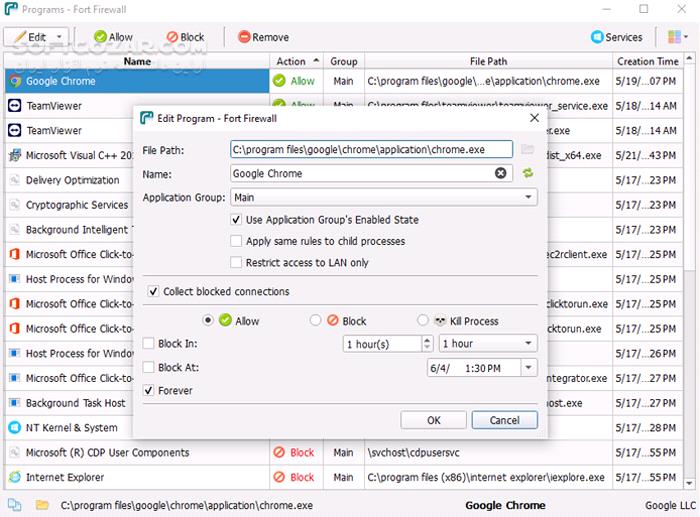The image size is (700, 517).
Task: Click the Microsoft (R) CDP User Components icon
Action: 15,452
